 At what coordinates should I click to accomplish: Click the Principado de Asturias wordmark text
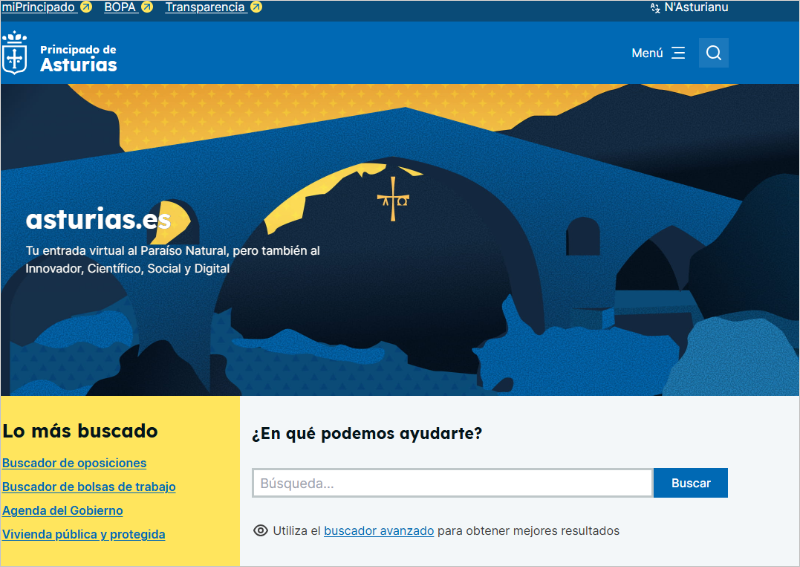[x=79, y=59]
